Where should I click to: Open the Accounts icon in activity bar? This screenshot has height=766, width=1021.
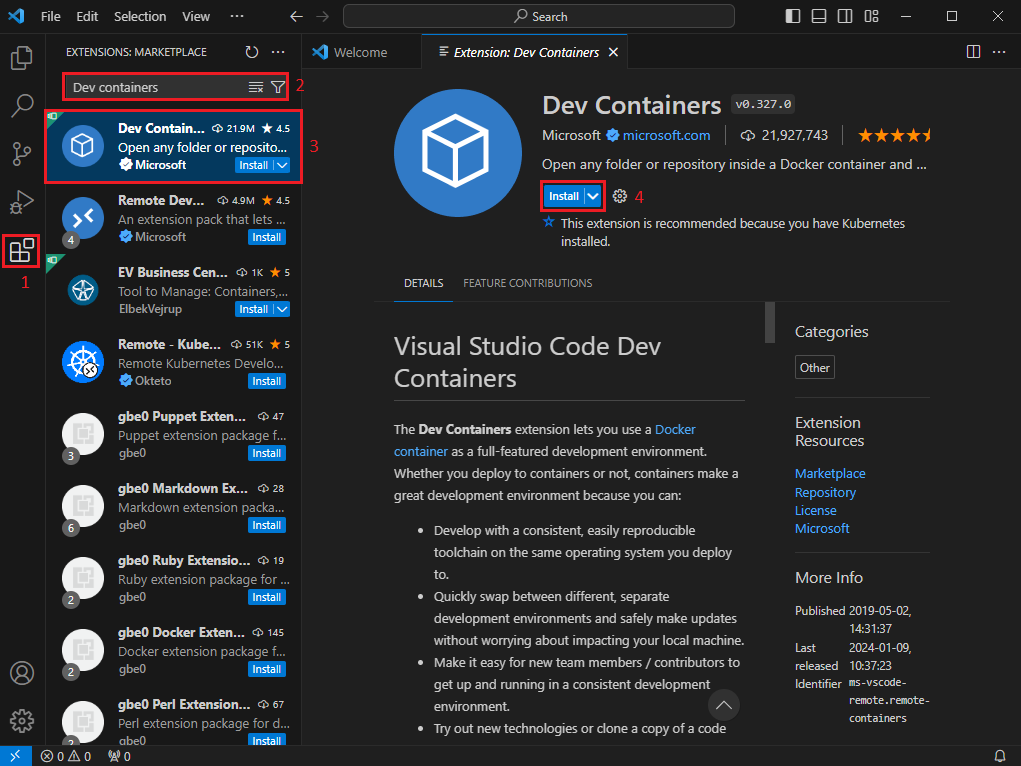21,673
